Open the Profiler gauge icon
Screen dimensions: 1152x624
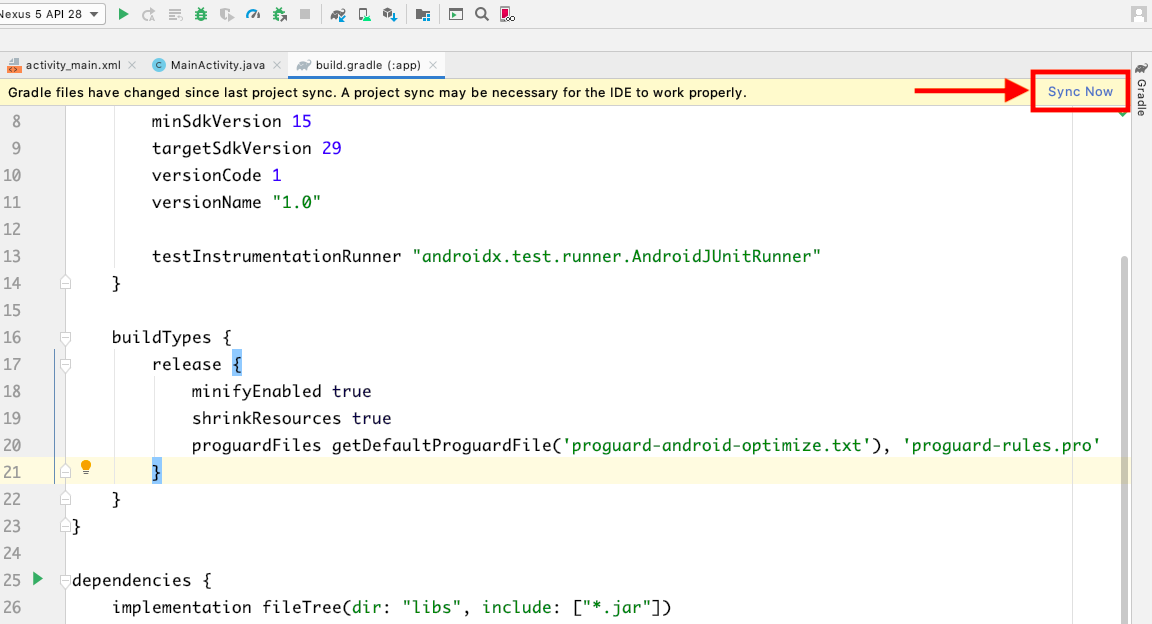(x=253, y=14)
